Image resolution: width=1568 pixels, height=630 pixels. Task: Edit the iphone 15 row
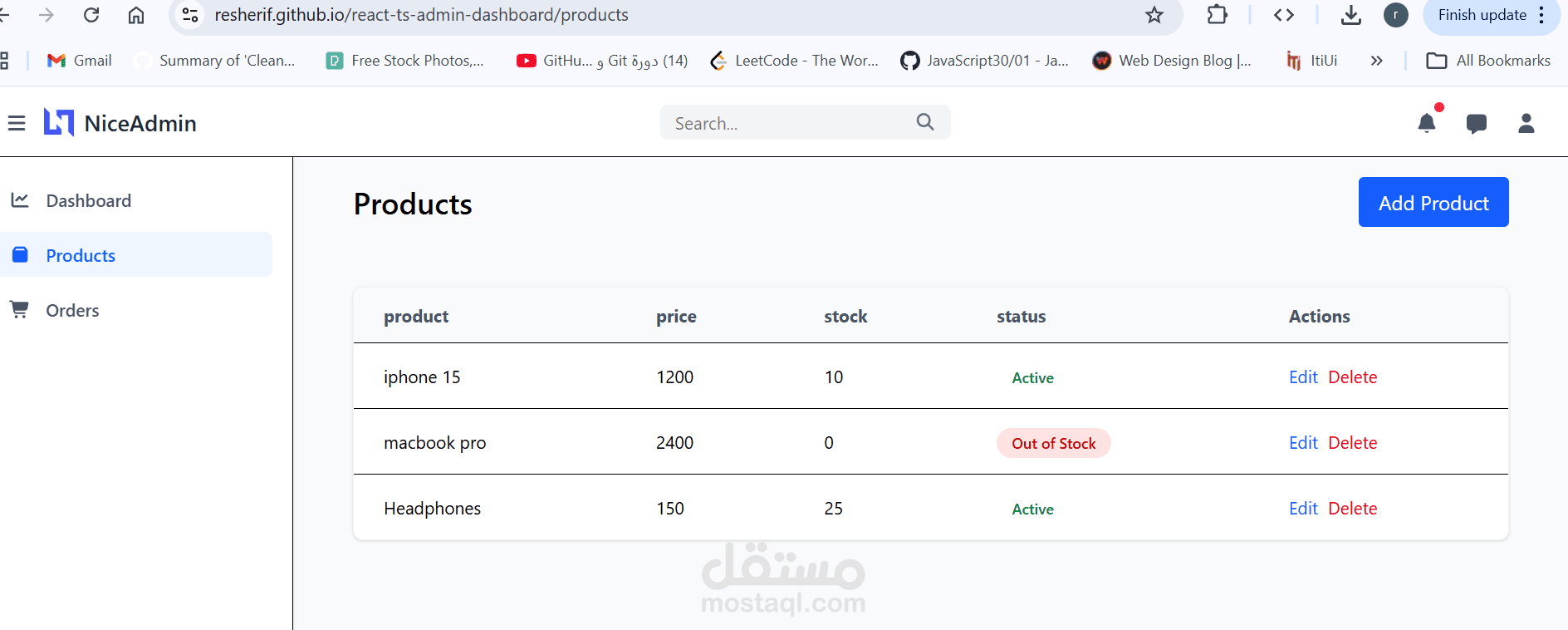(x=1303, y=377)
